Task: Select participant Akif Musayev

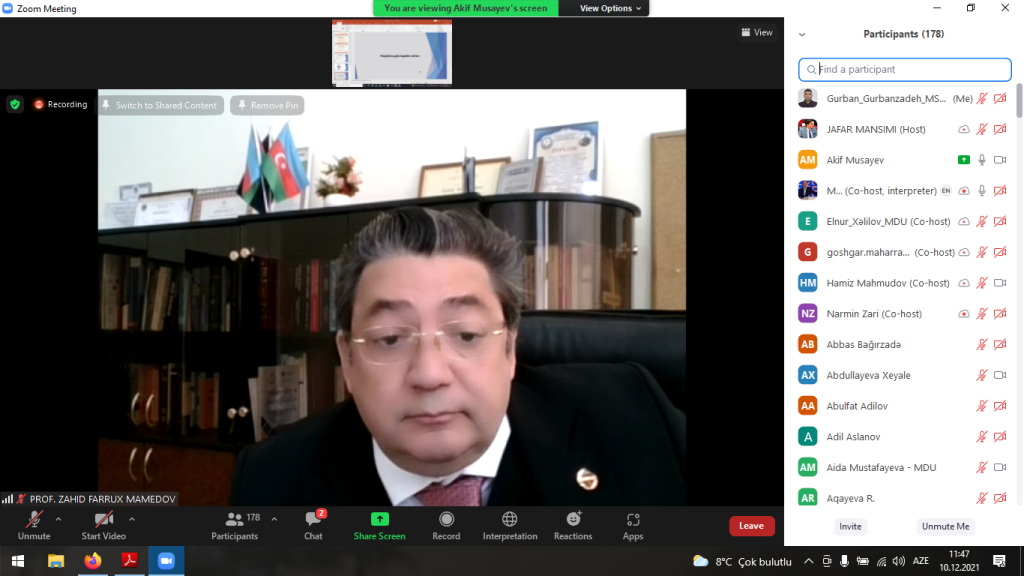Action: [x=904, y=160]
